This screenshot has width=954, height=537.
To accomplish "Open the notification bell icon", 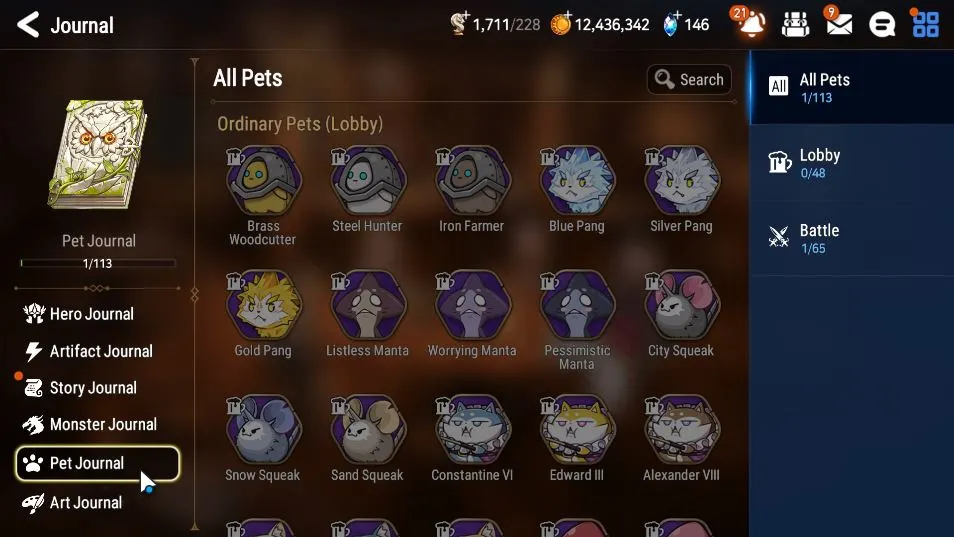I will 750,23.
